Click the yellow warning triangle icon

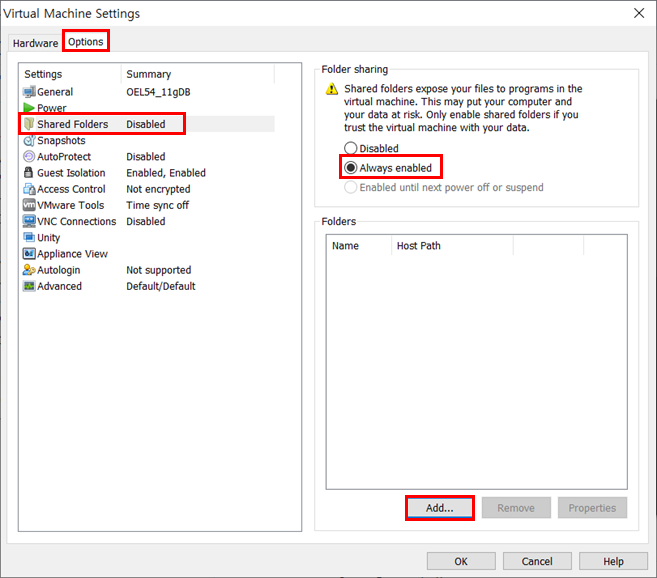pyautogui.click(x=332, y=89)
